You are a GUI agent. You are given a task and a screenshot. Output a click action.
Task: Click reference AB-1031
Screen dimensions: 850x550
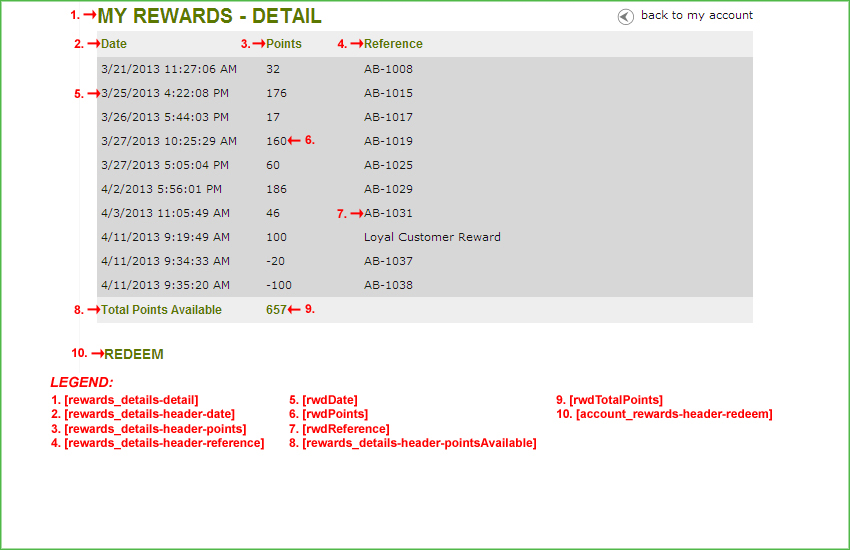point(388,213)
